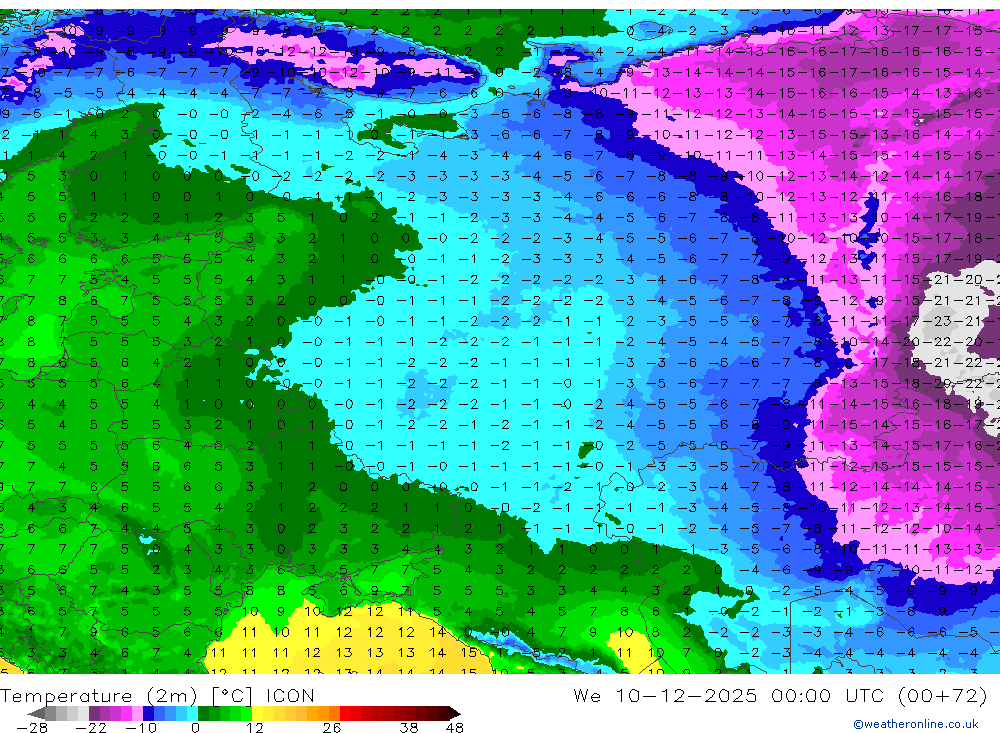Screen dimensions: 1000x733
Task: Click the 'Temperature (2m) [°C] ICON' title
Action: pos(158,695)
